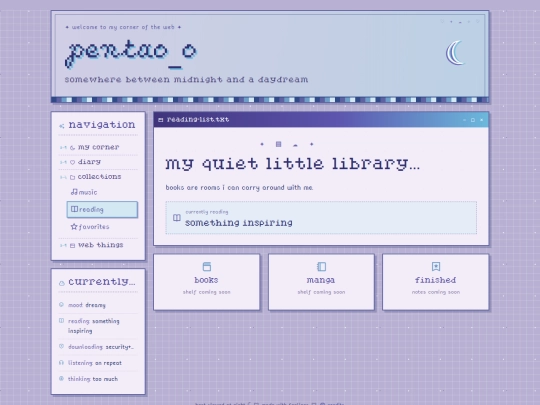The image size is (540, 405).
Task: Click the crescent moon in the header banner
Action: point(456,53)
